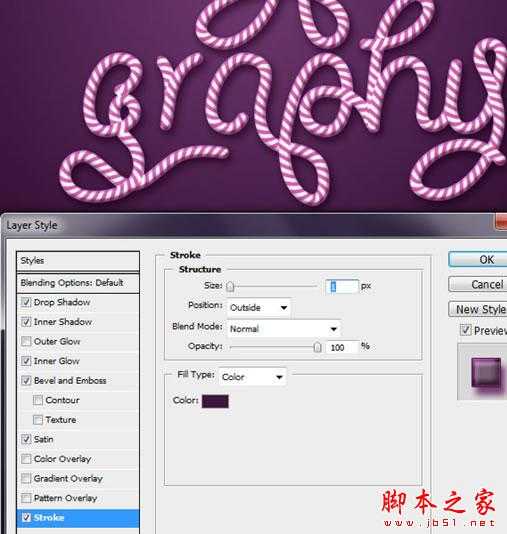Select the highlighted Stroke row label
The height and width of the screenshot is (534, 507).
pyautogui.click(x=49, y=518)
